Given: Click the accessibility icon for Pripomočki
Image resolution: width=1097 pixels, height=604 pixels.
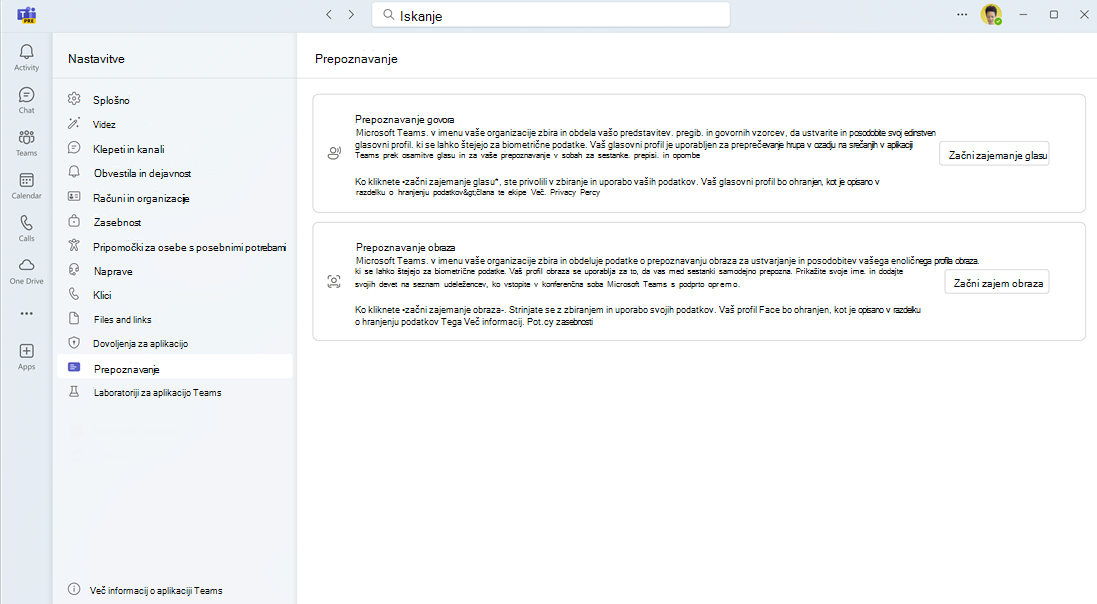Looking at the screenshot, I should point(74,246).
